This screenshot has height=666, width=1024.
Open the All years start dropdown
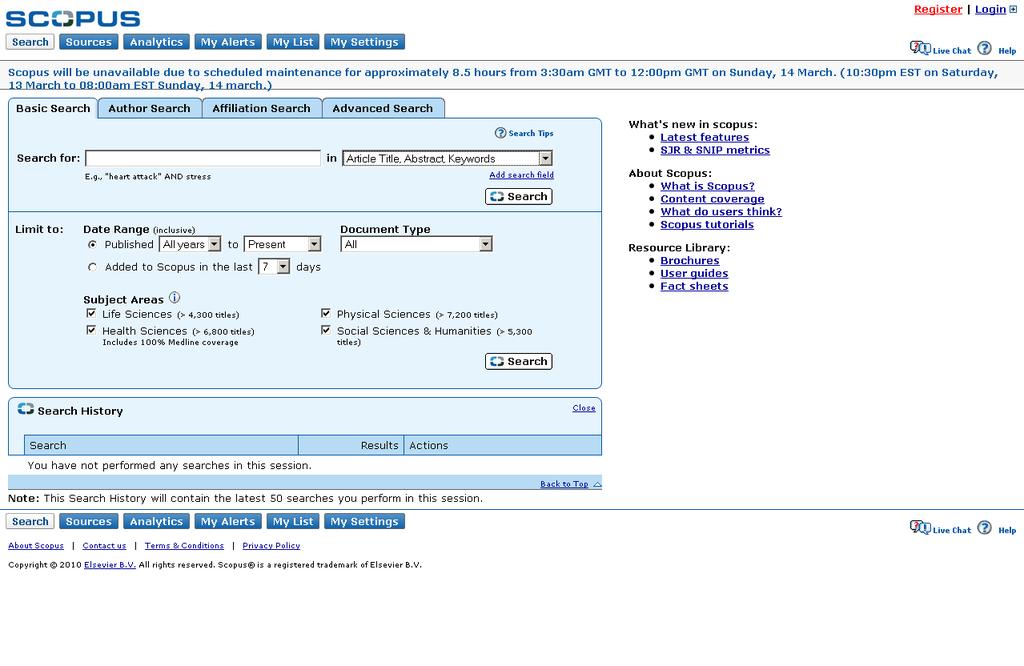(x=190, y=244)
